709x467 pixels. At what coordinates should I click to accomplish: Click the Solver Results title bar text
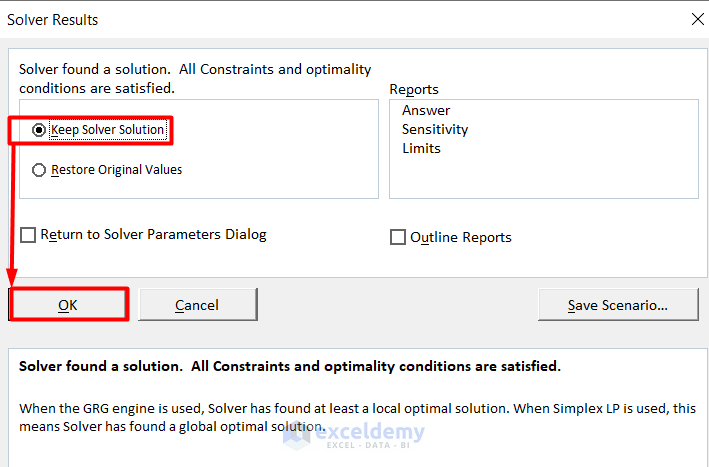tap(52, 19)
